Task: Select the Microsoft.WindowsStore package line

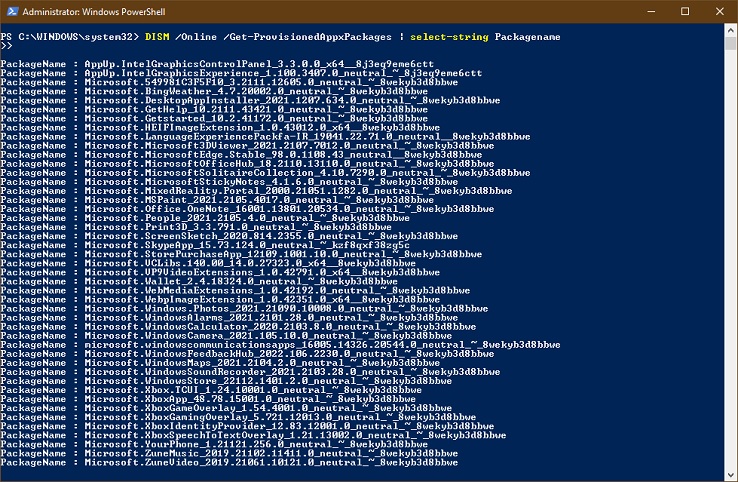Action: [x=226, y=381]
